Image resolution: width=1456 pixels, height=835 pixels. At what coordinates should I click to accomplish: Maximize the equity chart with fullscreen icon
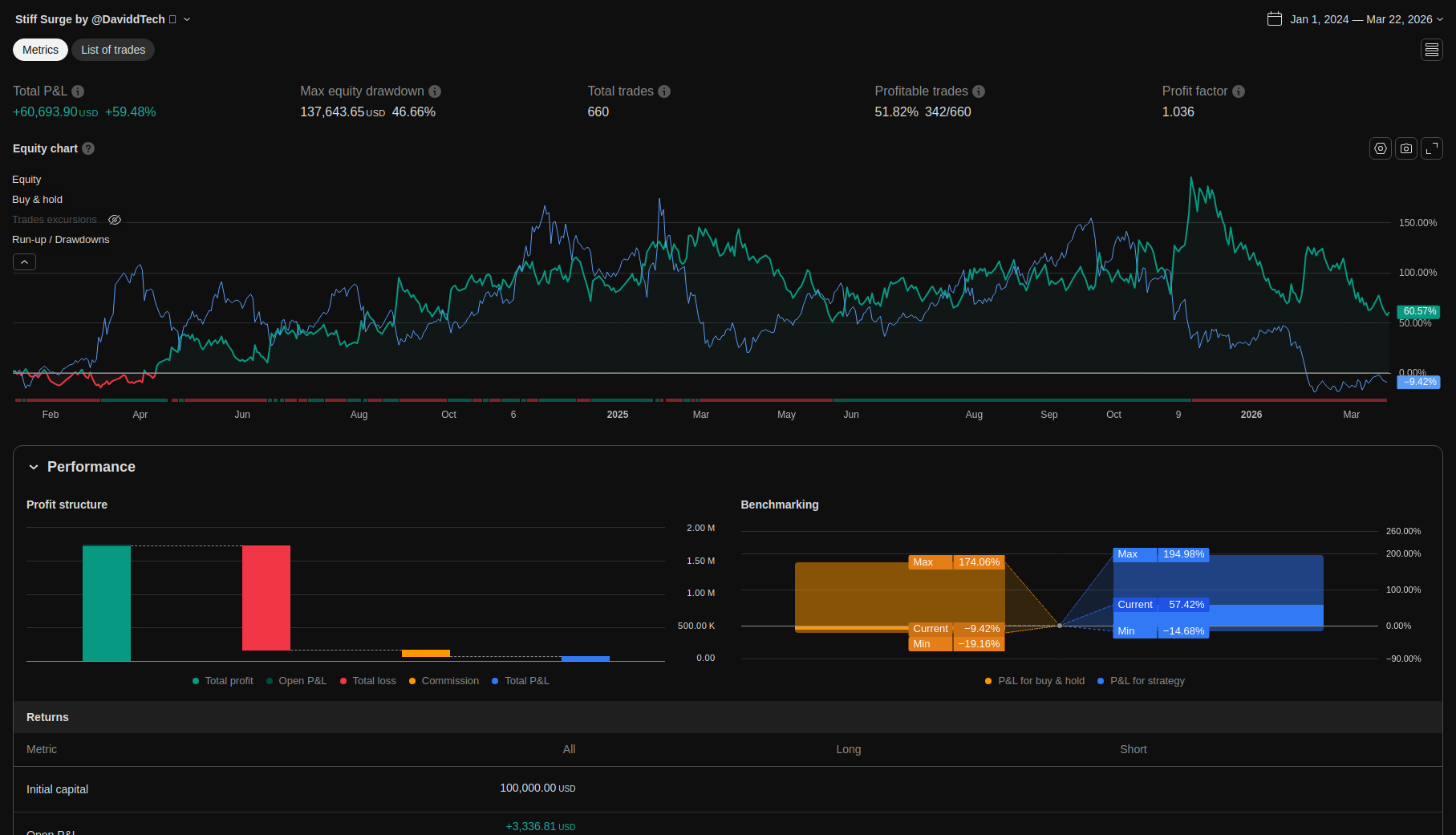(1431, 148)
